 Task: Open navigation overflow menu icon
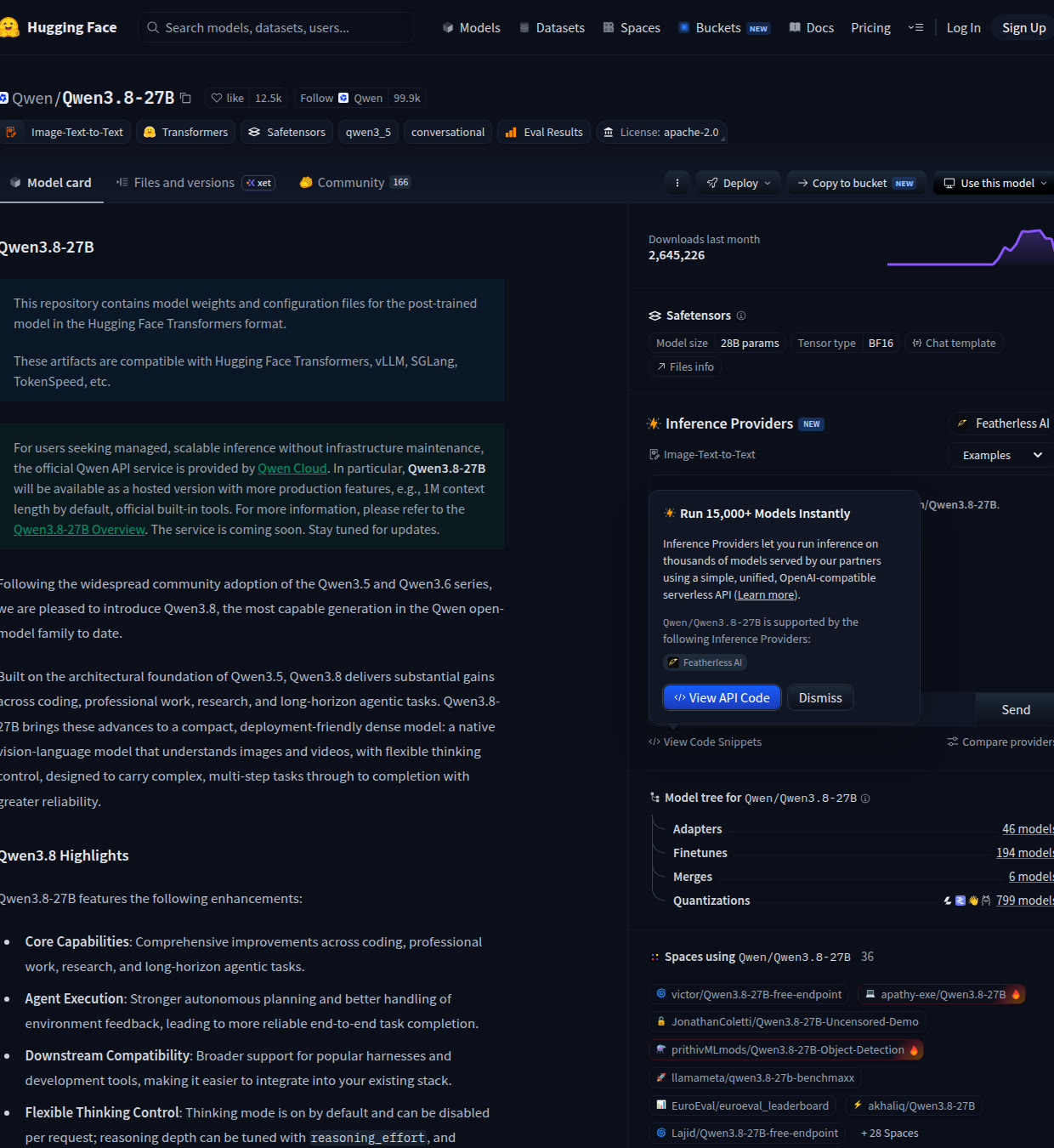point(915,27)
